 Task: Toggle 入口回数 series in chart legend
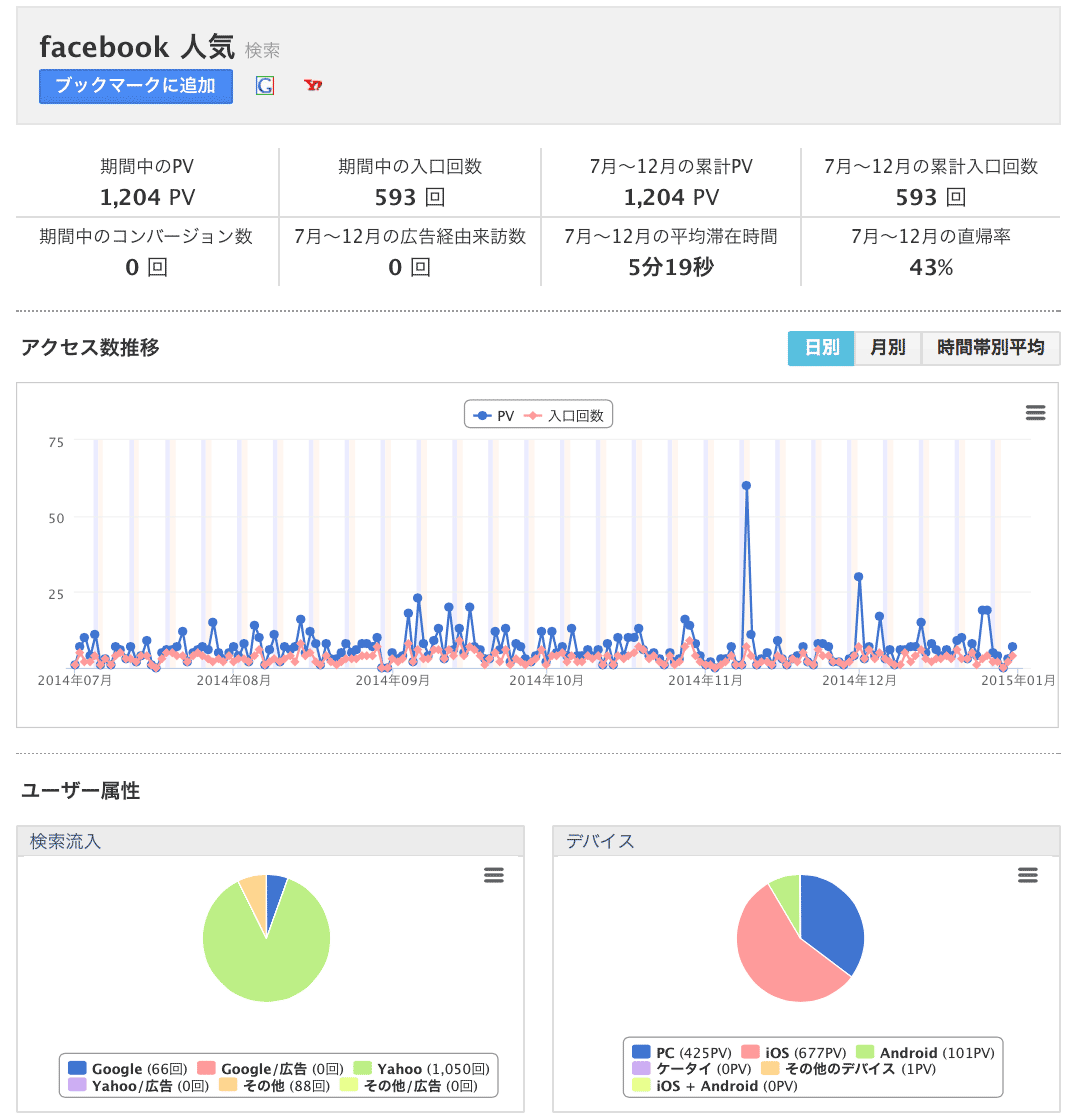coord(564,416)
